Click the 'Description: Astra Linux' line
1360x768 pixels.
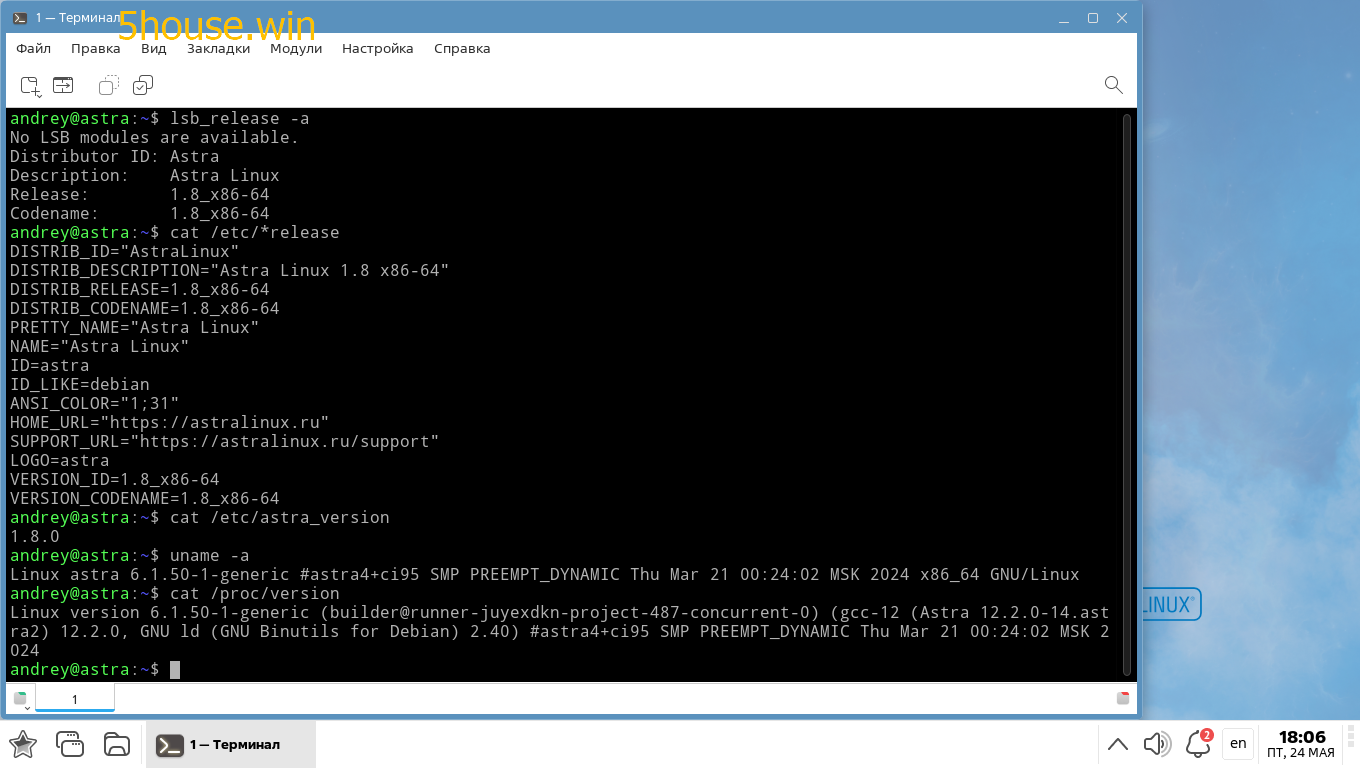pyautogui.click(x=145, y=175)
